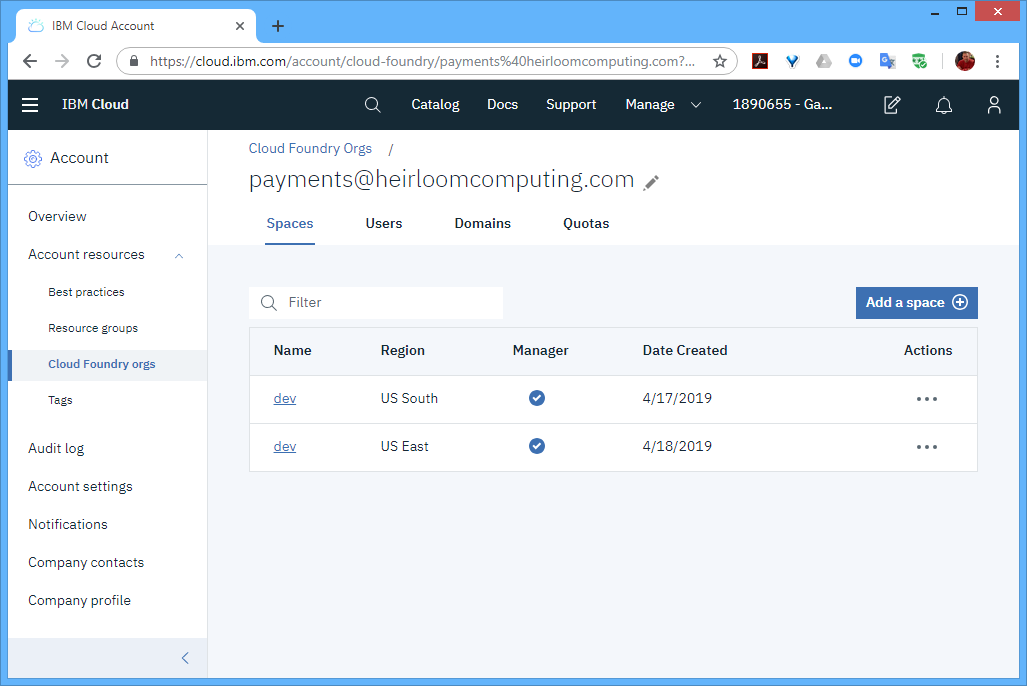This screenshot has height=686, width=1027.
Task: Collapse the sidebar with the left chevron
Action: 185,658
